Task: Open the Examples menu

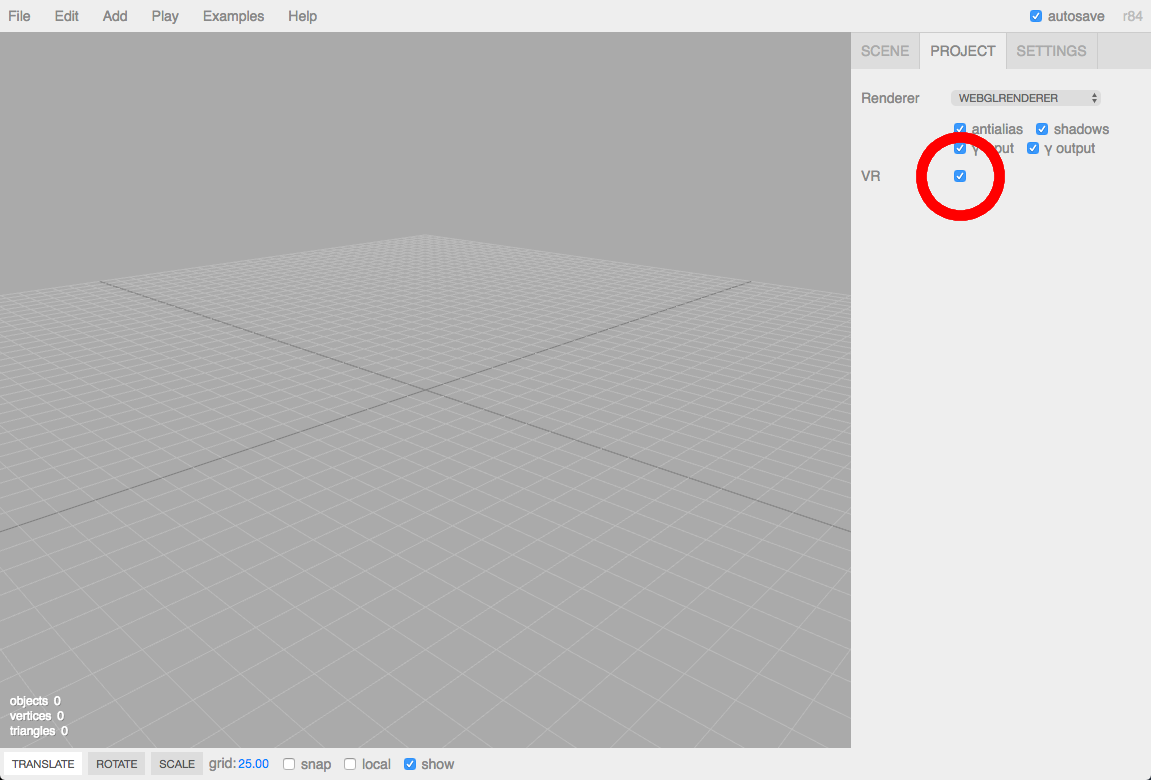Action: (233, 16)
